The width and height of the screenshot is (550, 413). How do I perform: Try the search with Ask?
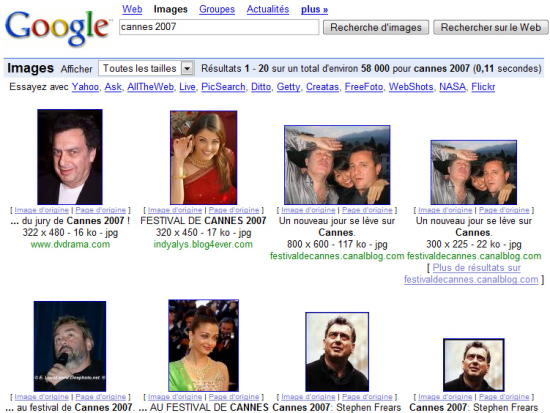click(113, 87)
